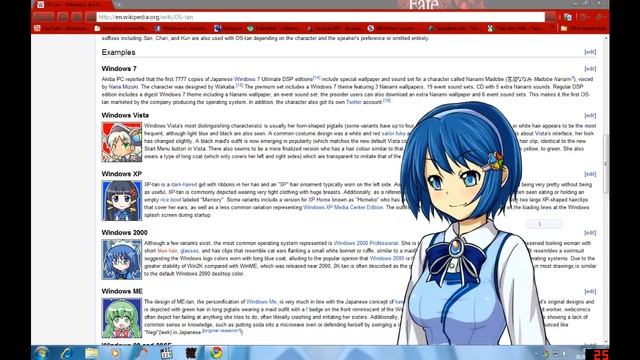Open citation 14 after Ultimate DSP editions
This screenshot has width=640, height=360.
click(x=316, y=78)
